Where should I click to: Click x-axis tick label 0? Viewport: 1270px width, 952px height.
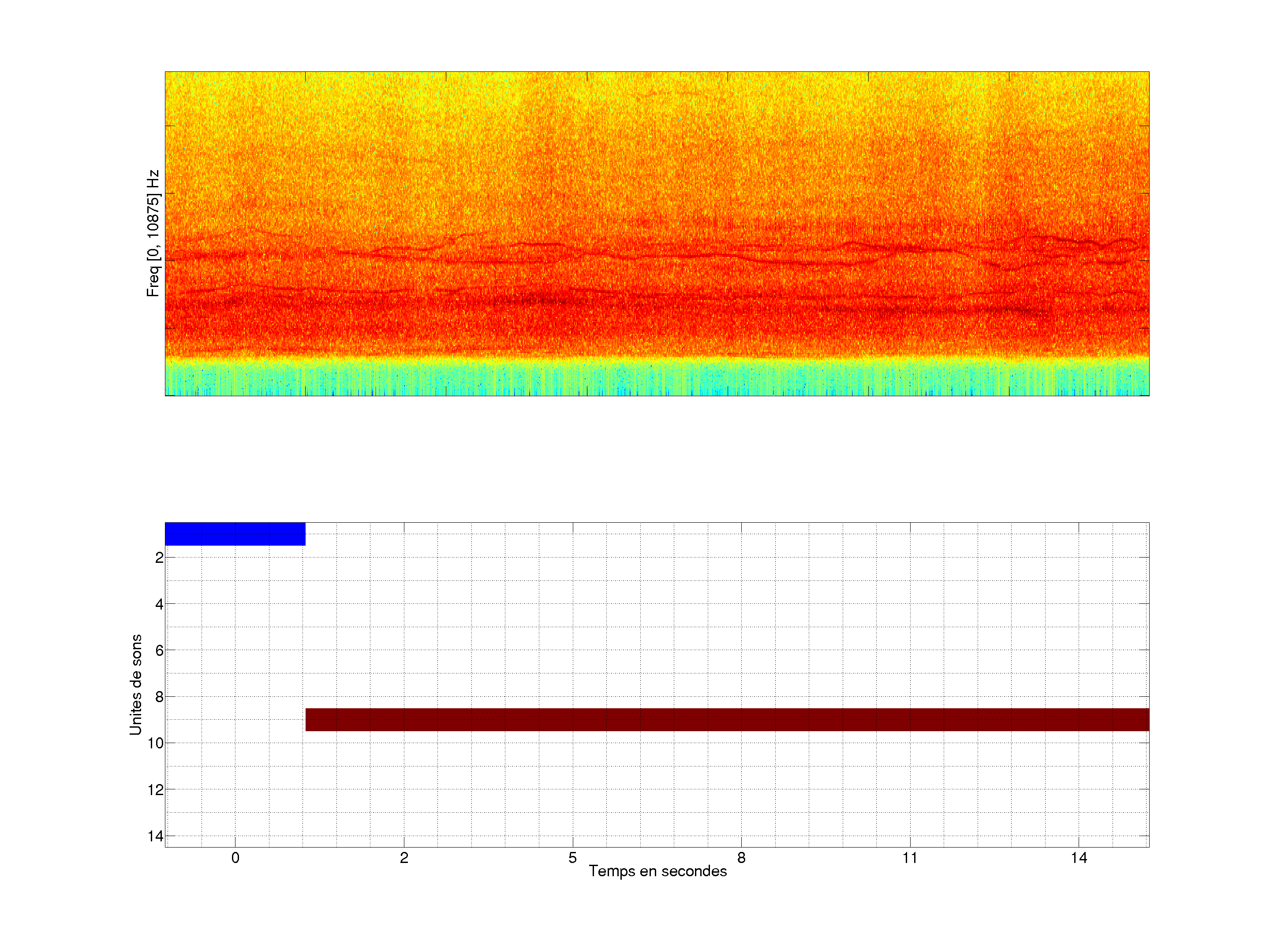235,858
